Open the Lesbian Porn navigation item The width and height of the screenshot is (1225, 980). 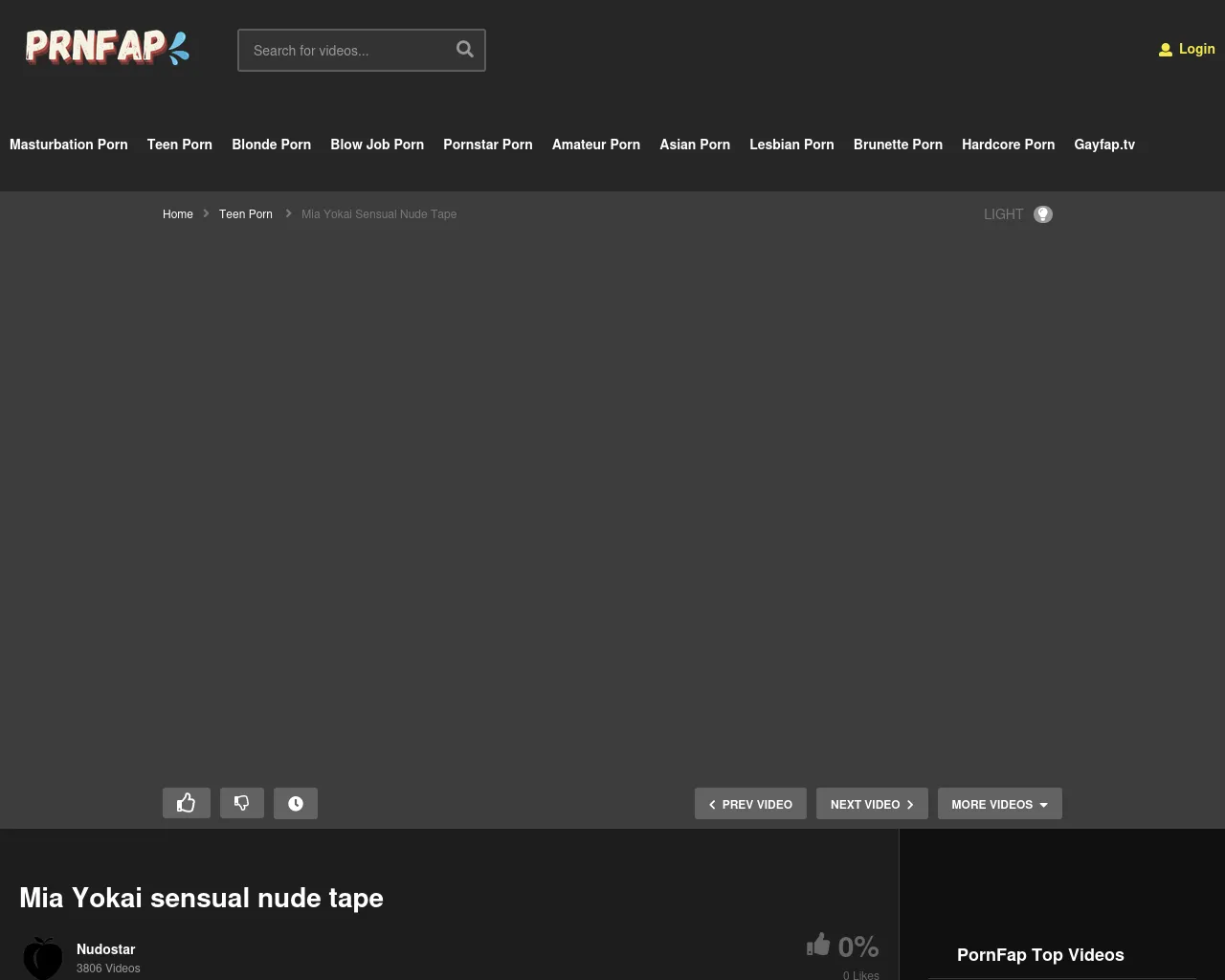click(791, 145)
